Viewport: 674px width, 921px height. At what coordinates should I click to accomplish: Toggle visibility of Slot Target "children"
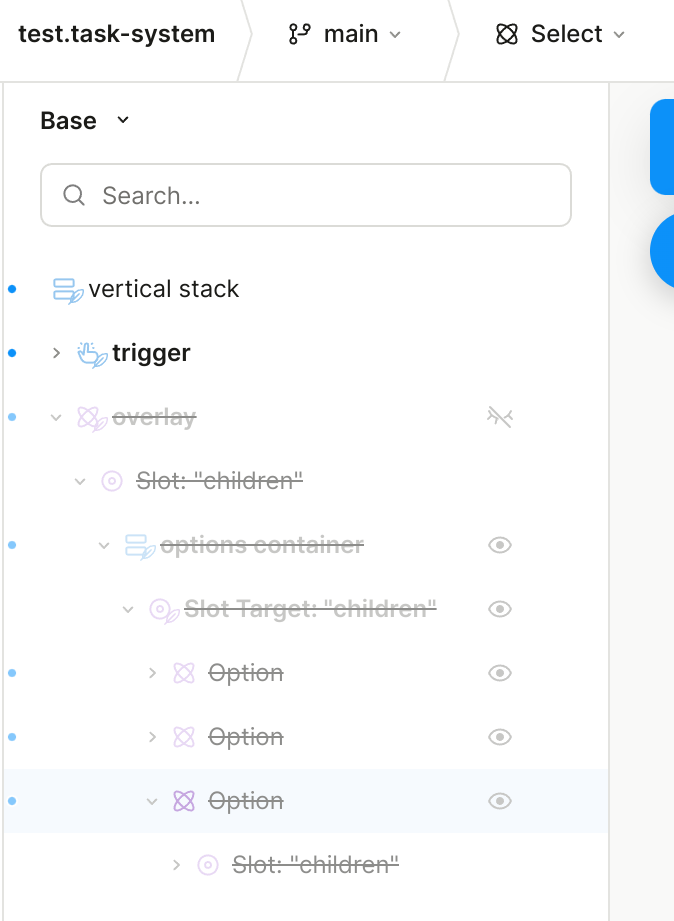500,609
